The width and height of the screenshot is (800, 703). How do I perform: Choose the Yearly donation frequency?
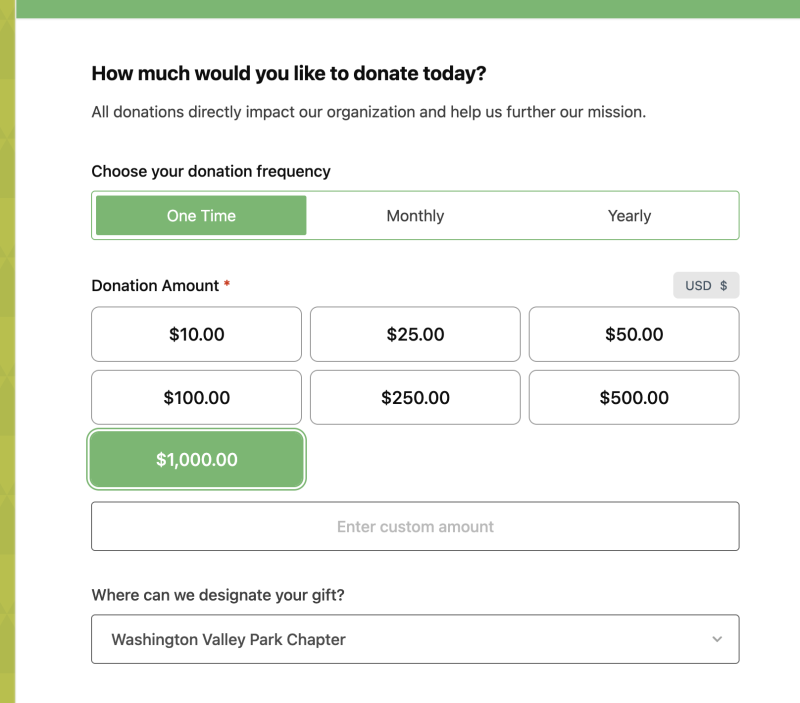(629, 215)
